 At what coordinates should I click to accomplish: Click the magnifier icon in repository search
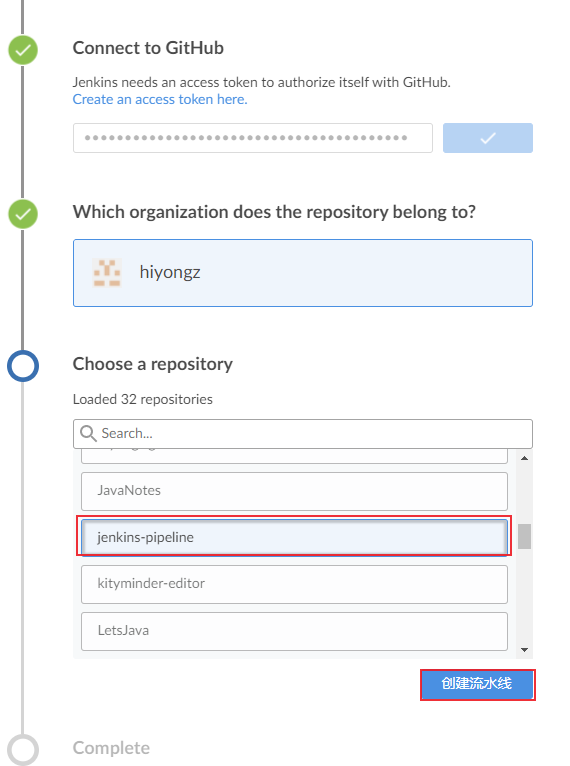tap(88, 433)
